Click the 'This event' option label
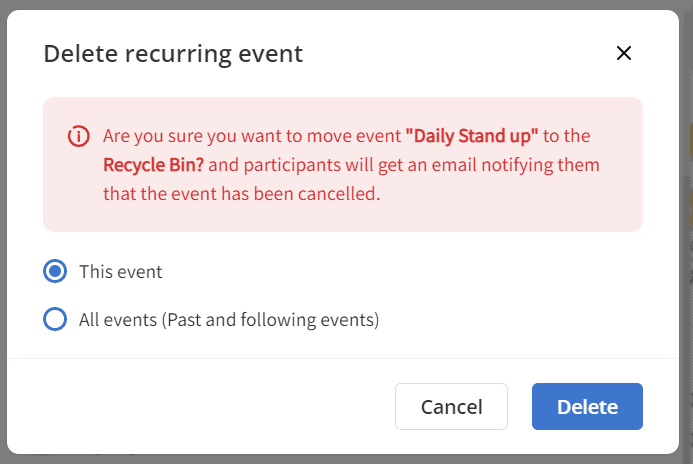Viewport: 693px width, 464px height. [x=121, y=271]
